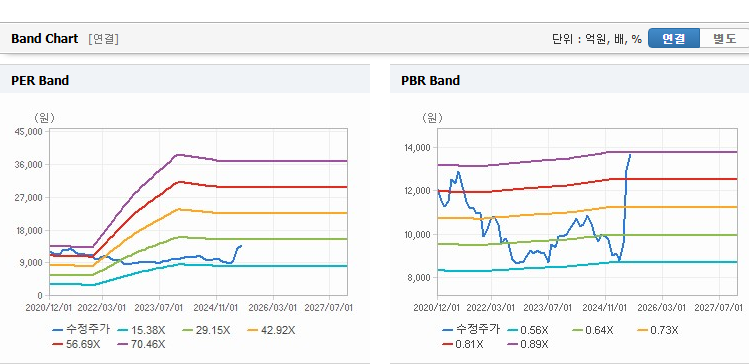The width and height of the screenshot is (749, 364).
Task: Click the blue price line peak in PBR chart
Action: click(630, 155)
